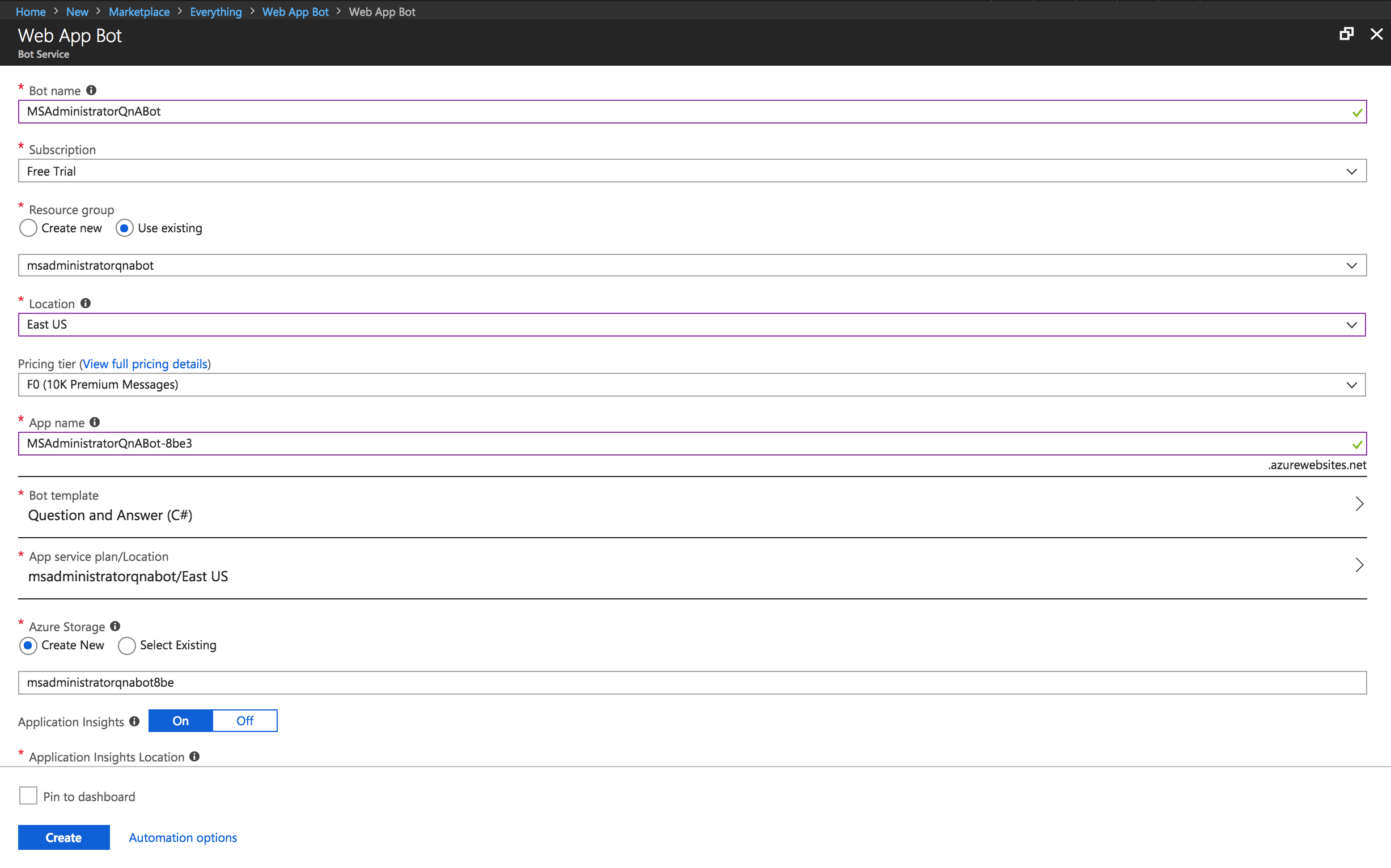This screenshot has height=868, width=1391.
Task: Go to New breadcrumb
Action: pos(77,11)
